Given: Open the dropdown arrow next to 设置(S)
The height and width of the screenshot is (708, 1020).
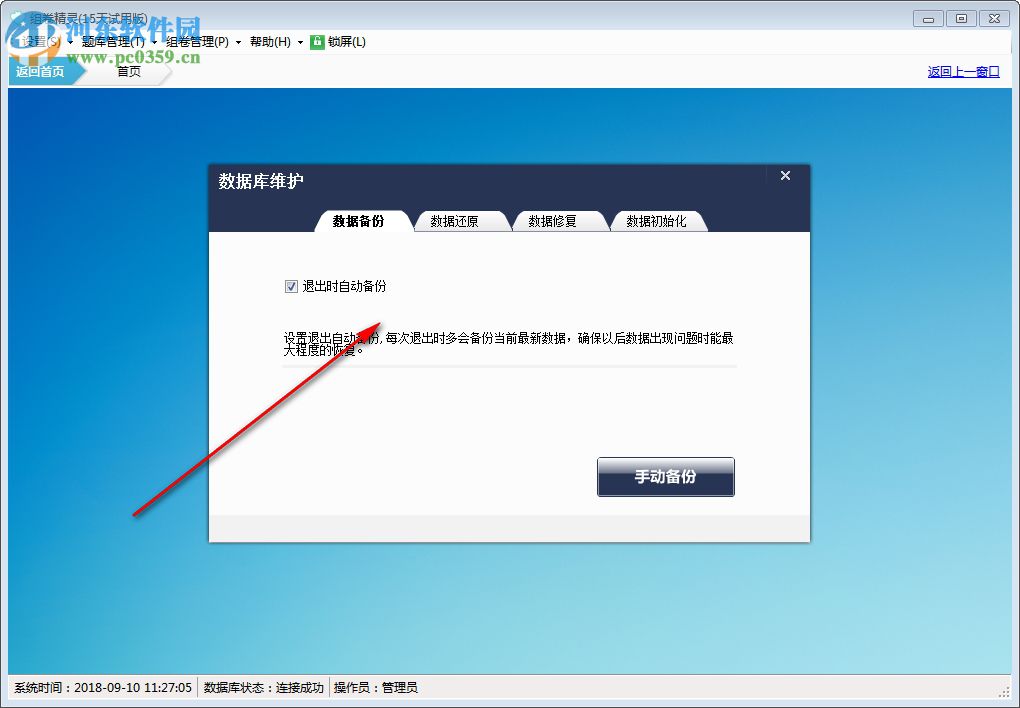Looking at the screenshot, I should pos(70,42).
